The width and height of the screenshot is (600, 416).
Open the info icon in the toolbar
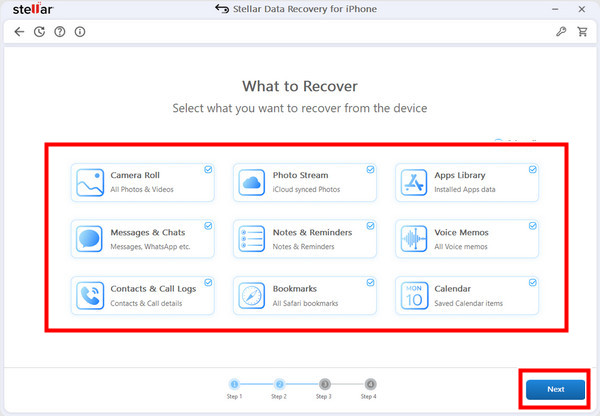[x=80, y=32]
